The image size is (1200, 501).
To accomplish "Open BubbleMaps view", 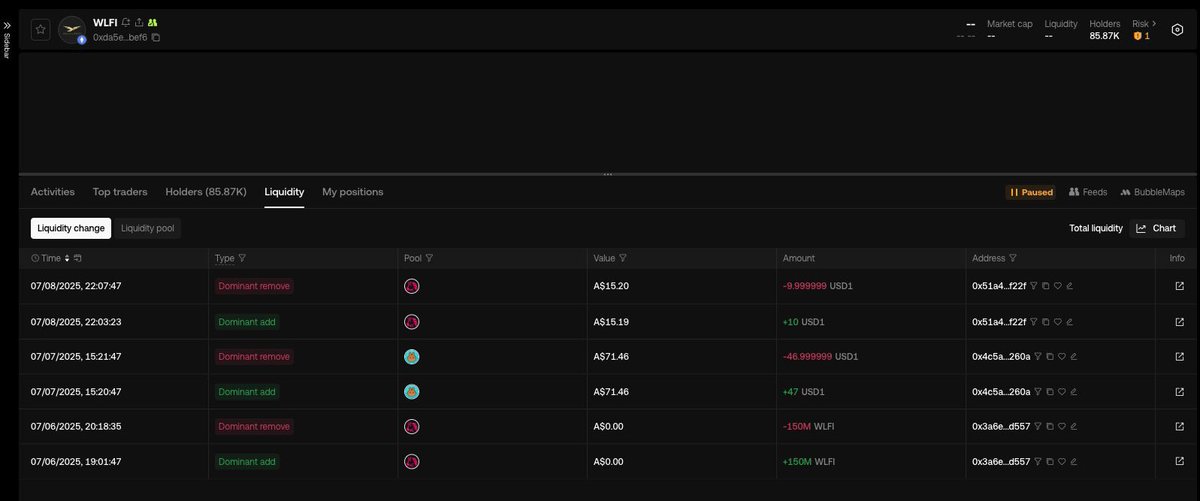I will [x=1152, y=192].
